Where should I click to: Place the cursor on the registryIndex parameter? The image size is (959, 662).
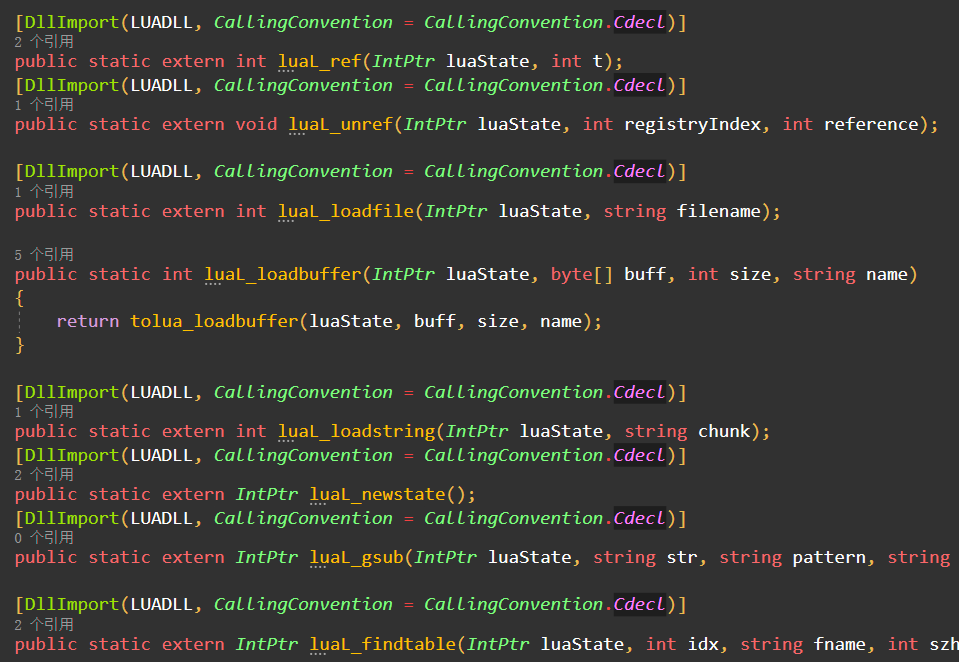pos(692,125)
